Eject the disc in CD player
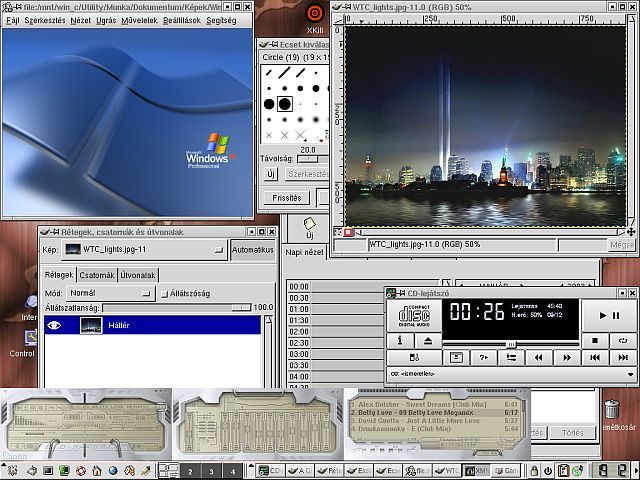The image size is (640, 480). click(x=428, y=341)
